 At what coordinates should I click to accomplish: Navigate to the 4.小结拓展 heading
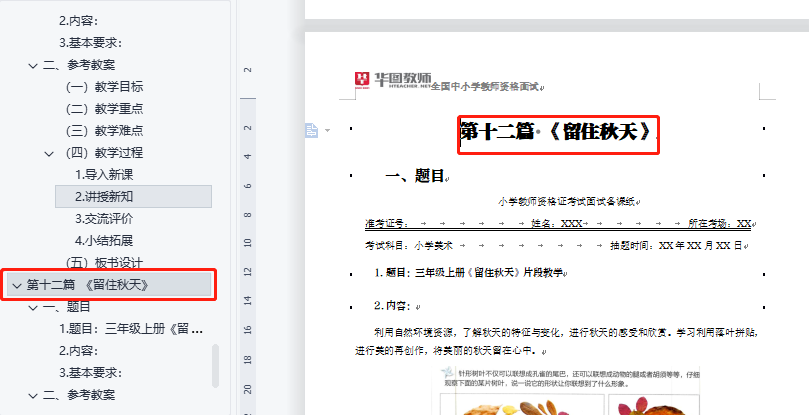pos(104,241)
